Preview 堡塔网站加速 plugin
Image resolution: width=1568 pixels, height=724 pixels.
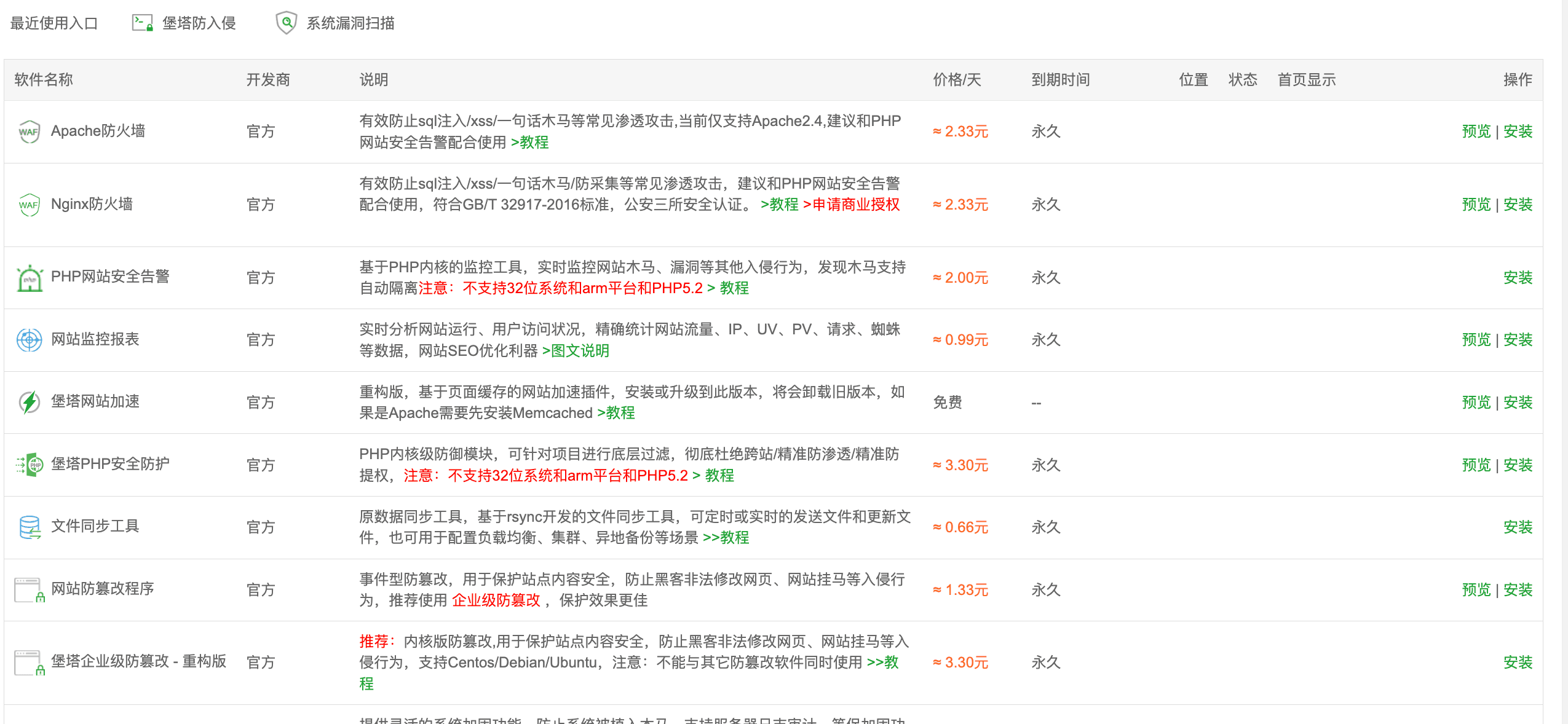tap(1476, 403)
